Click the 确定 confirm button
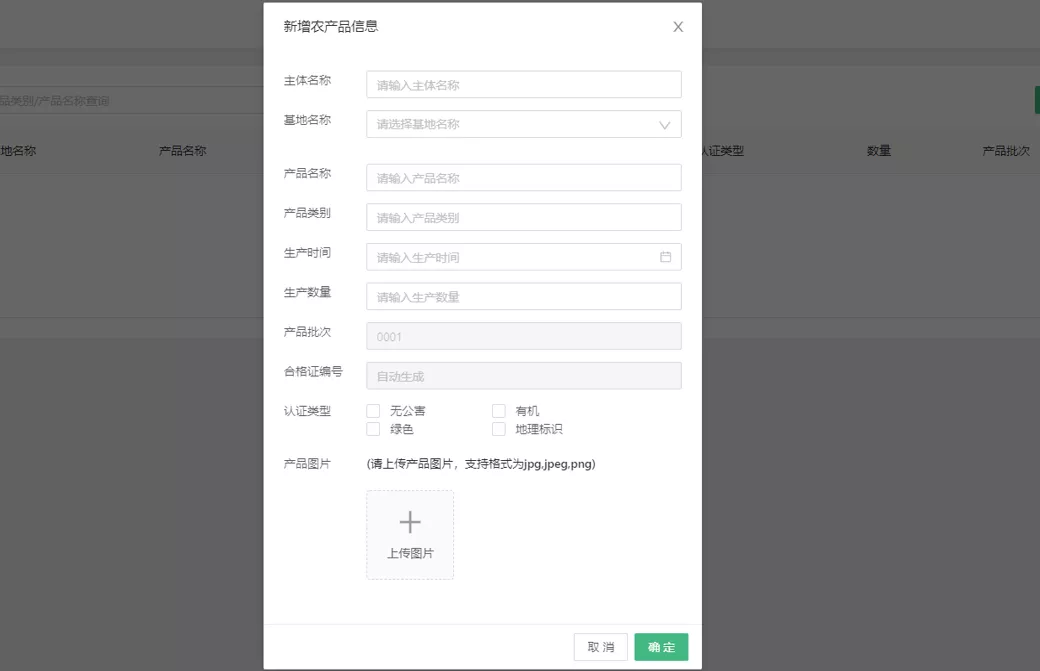The width and height of the screenshot is (1040, 671). coord(661,647)
